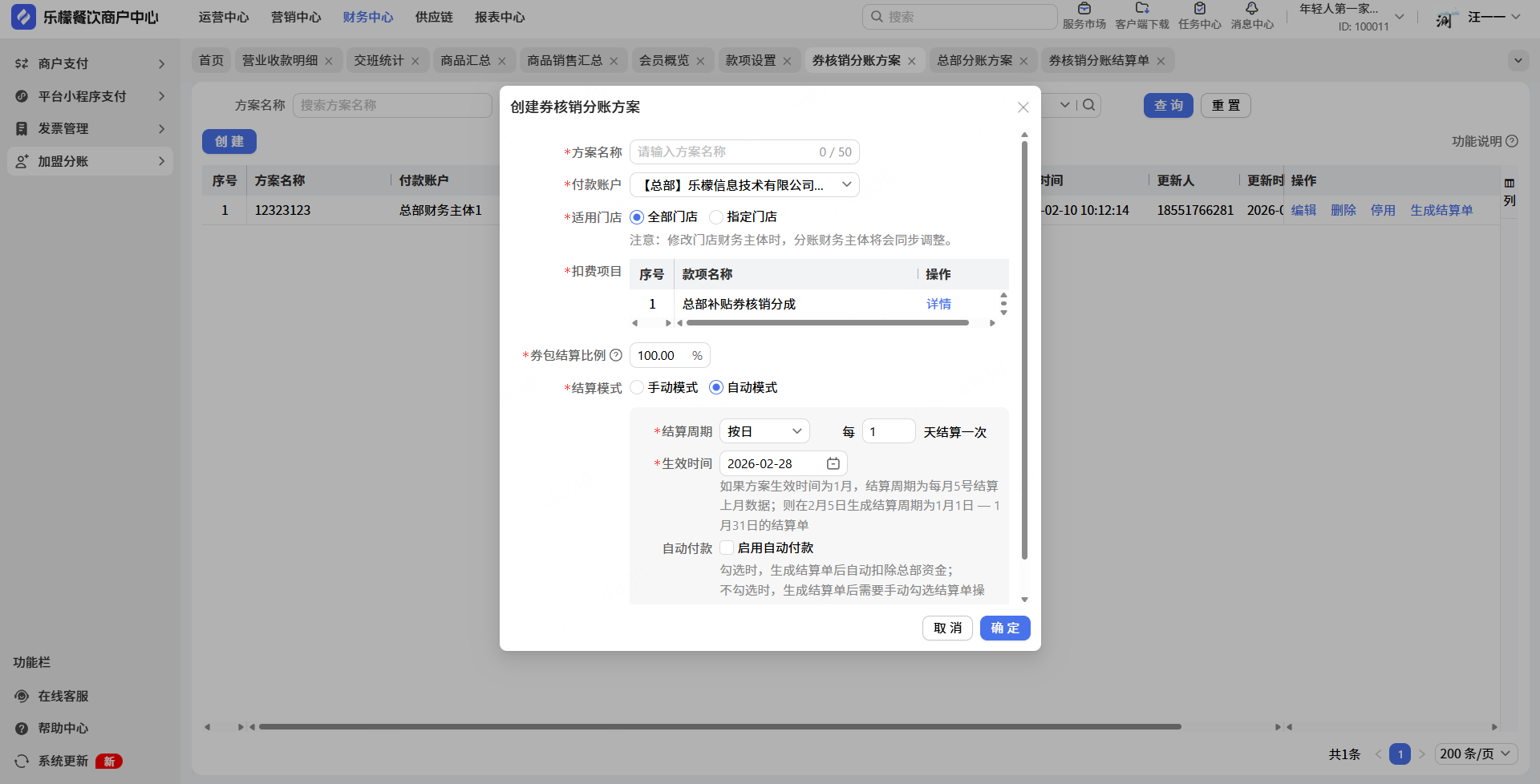Image resolution: width=1540 pixels, height=784 pixels.
Task: Click the 确定 button in dialog
Action: click(x=1004, y=628)
